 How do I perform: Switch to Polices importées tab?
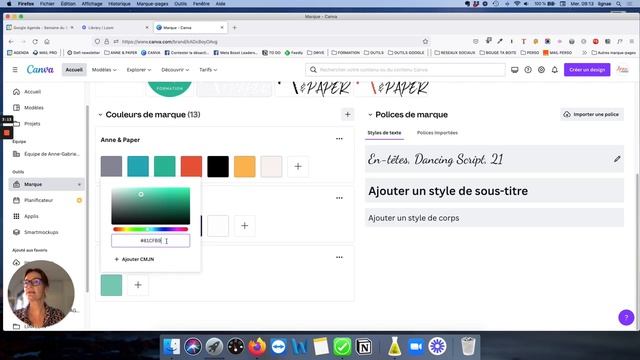pos(437,133)
